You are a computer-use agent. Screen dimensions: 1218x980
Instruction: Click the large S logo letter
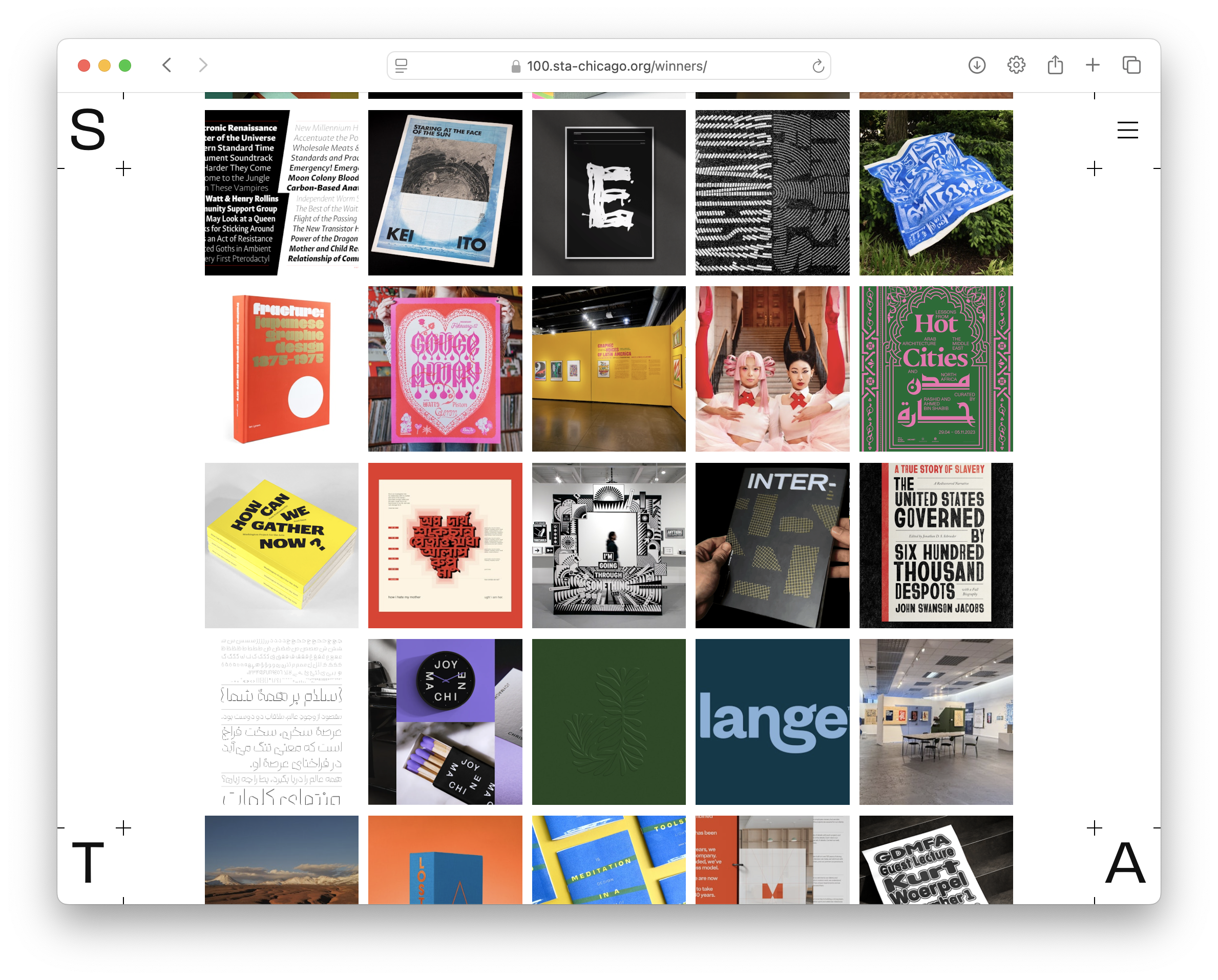(x=88, y=130)
